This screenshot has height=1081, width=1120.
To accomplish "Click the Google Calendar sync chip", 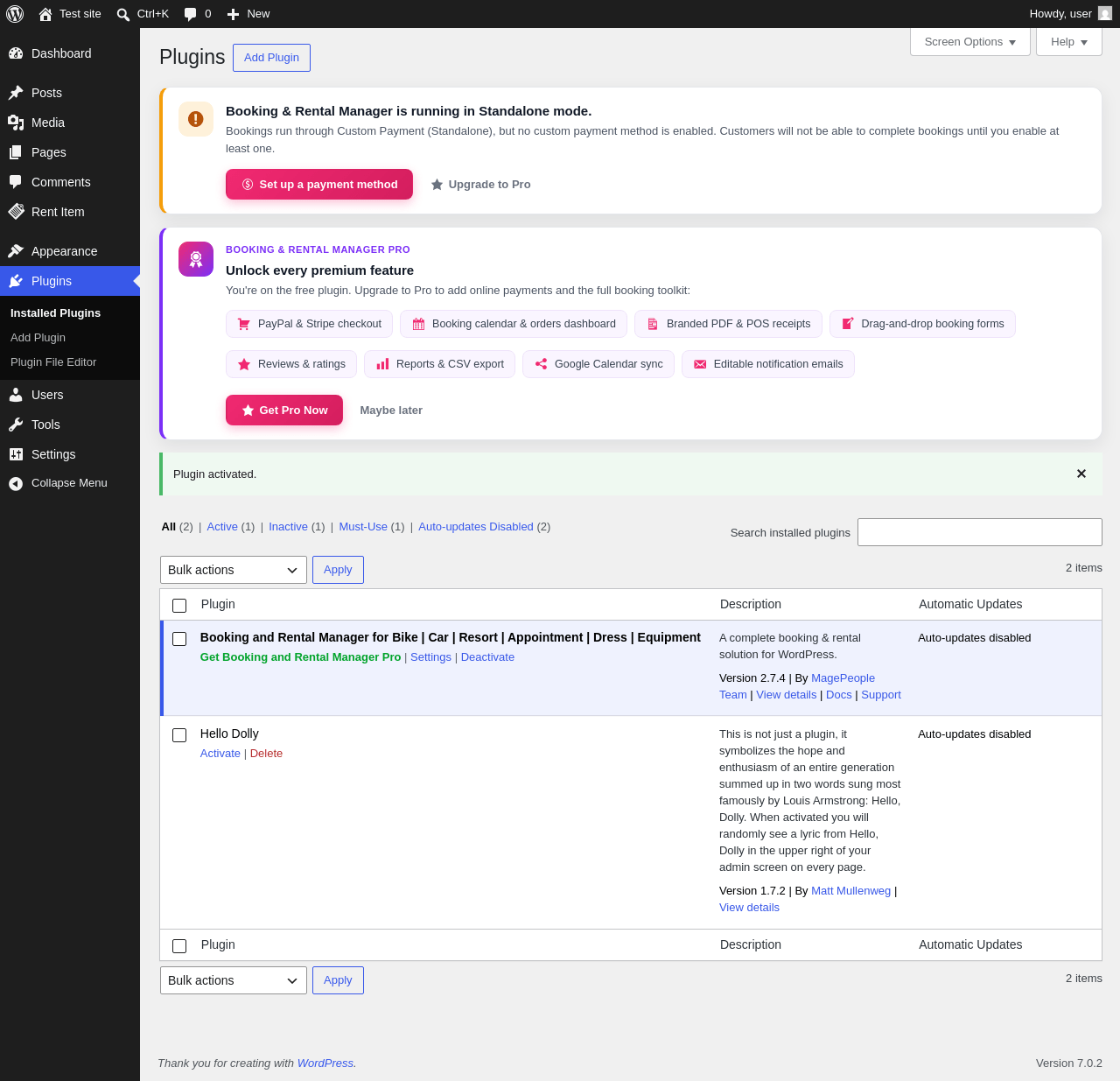I will coord(598,364).
